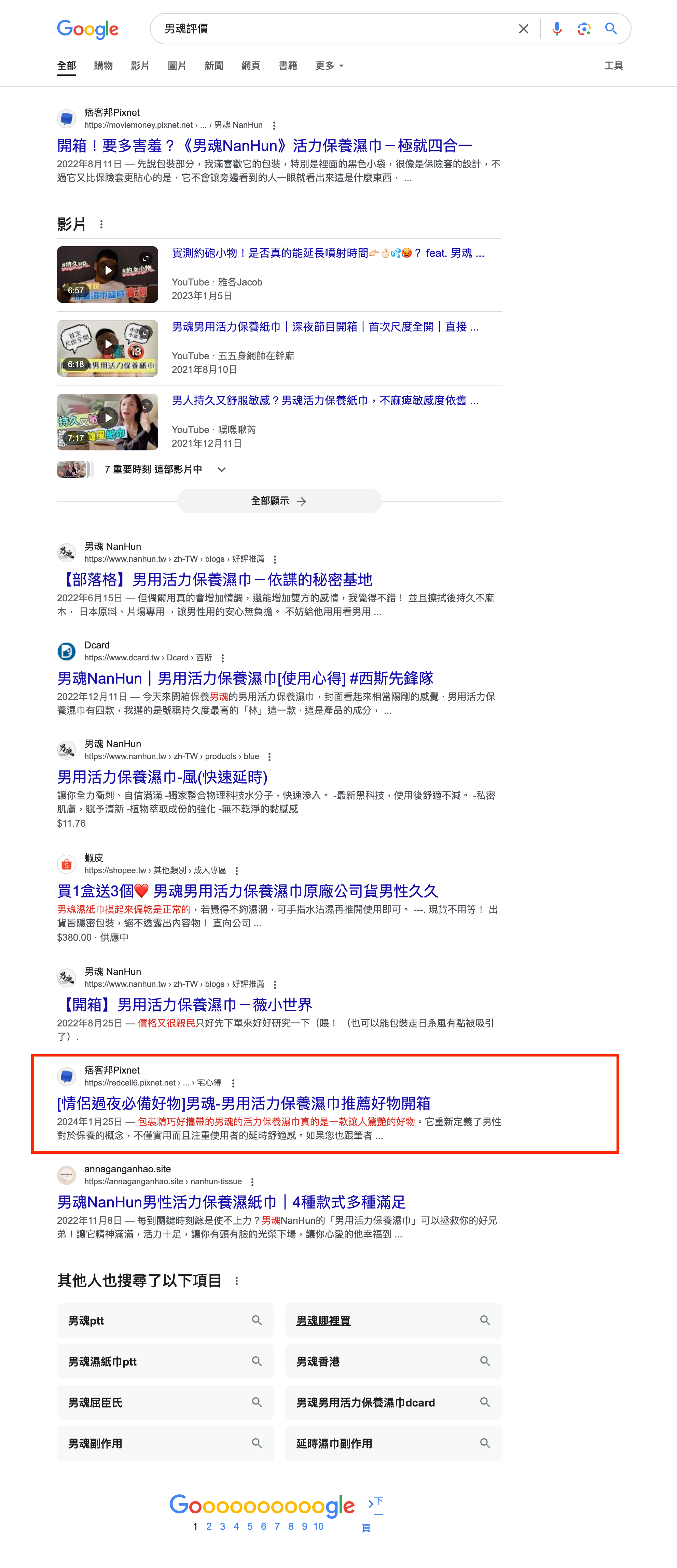
Task: Play the 雅各Jacob video thumbnail
Action: pyautogui.click(x=108, y=275)
